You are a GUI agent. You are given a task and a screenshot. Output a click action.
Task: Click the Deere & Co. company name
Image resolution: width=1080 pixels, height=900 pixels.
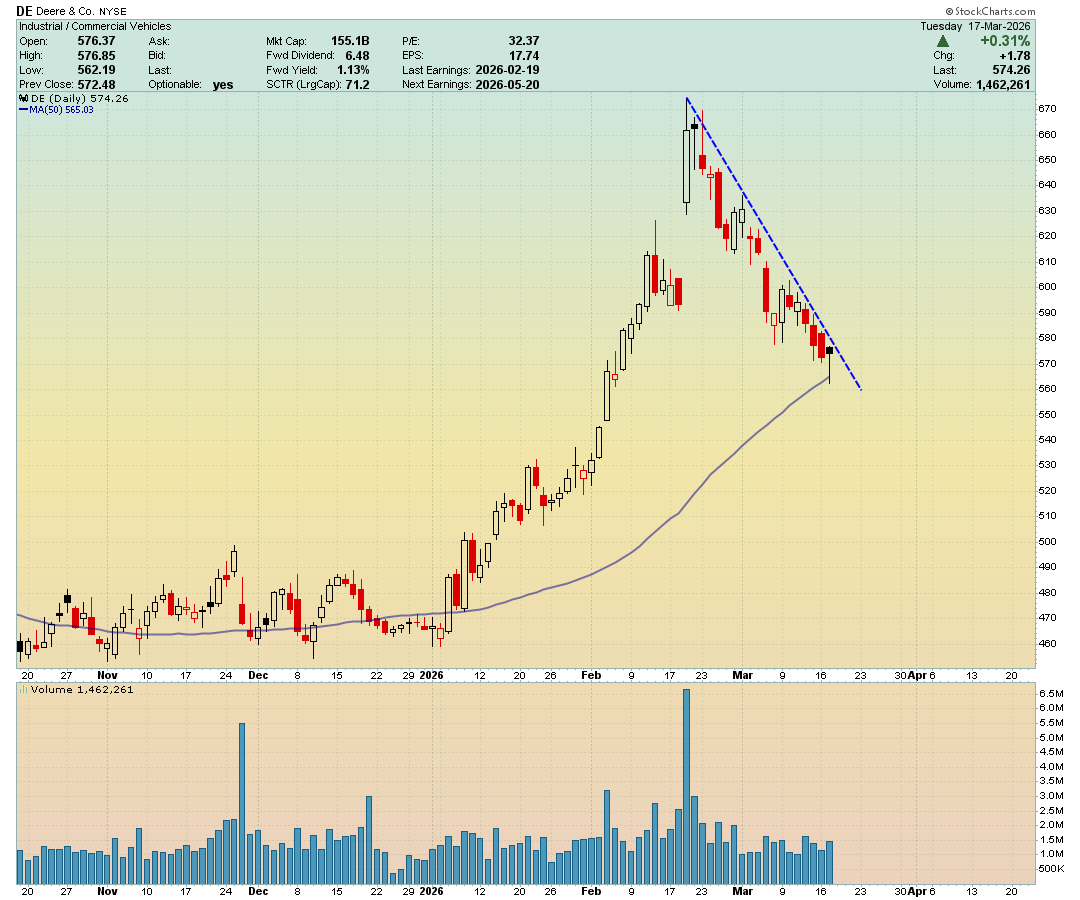point(65,12)
